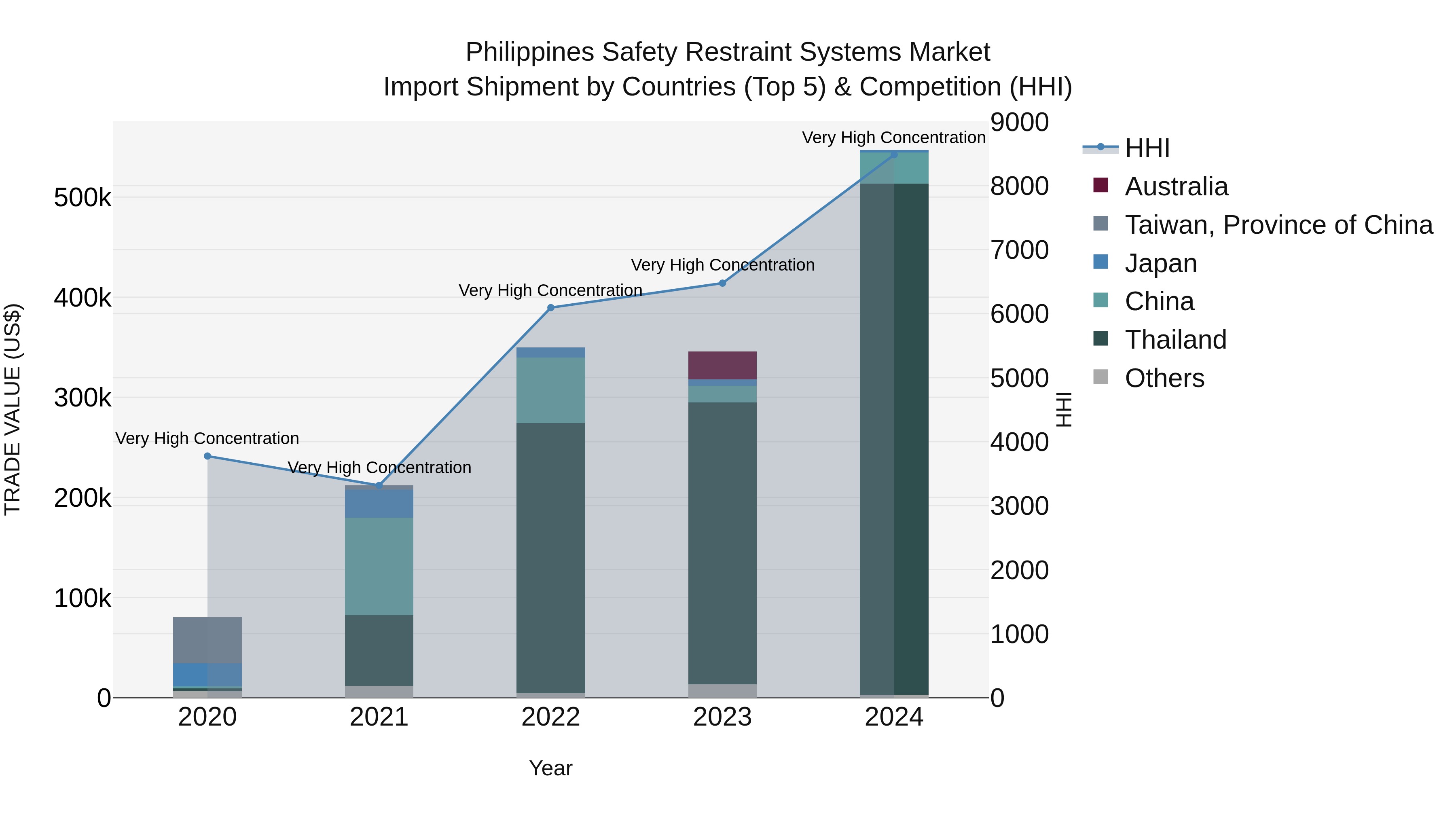Image resolution: width=1456 pixels, height=819 pixels.
Task: Click 'Very High Concentration' label above 2020
Action: pyautogui.click(x=207, y=438)
